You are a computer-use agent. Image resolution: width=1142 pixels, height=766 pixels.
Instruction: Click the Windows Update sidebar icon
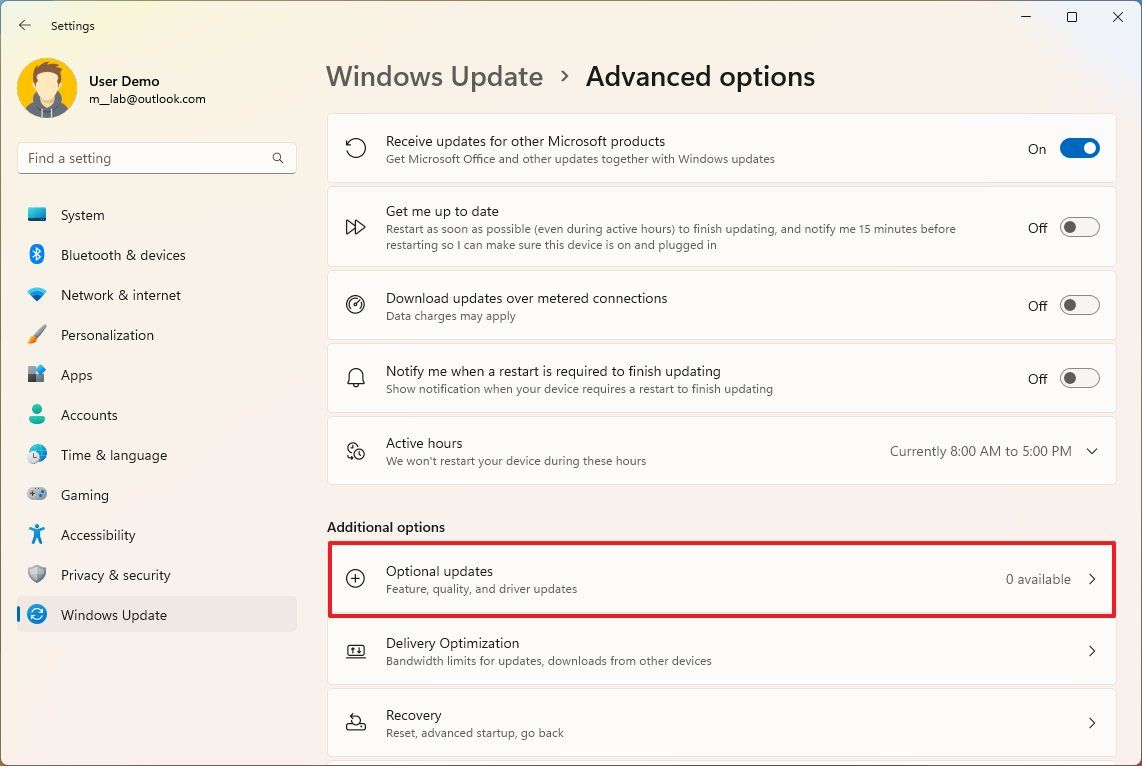[35, 615]
